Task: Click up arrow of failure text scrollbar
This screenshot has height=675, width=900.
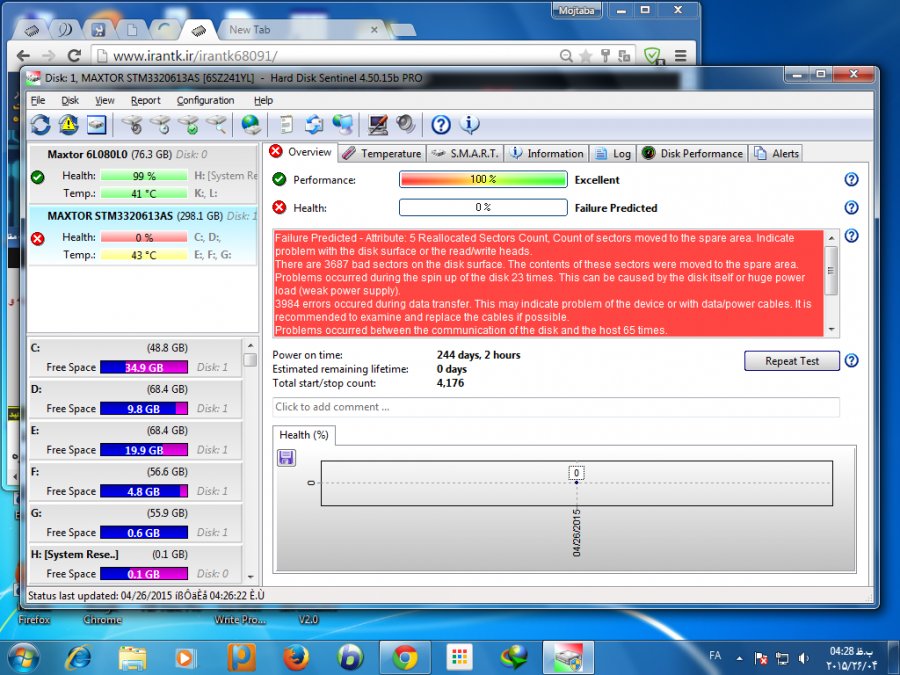Action: (x=831, y=237)
